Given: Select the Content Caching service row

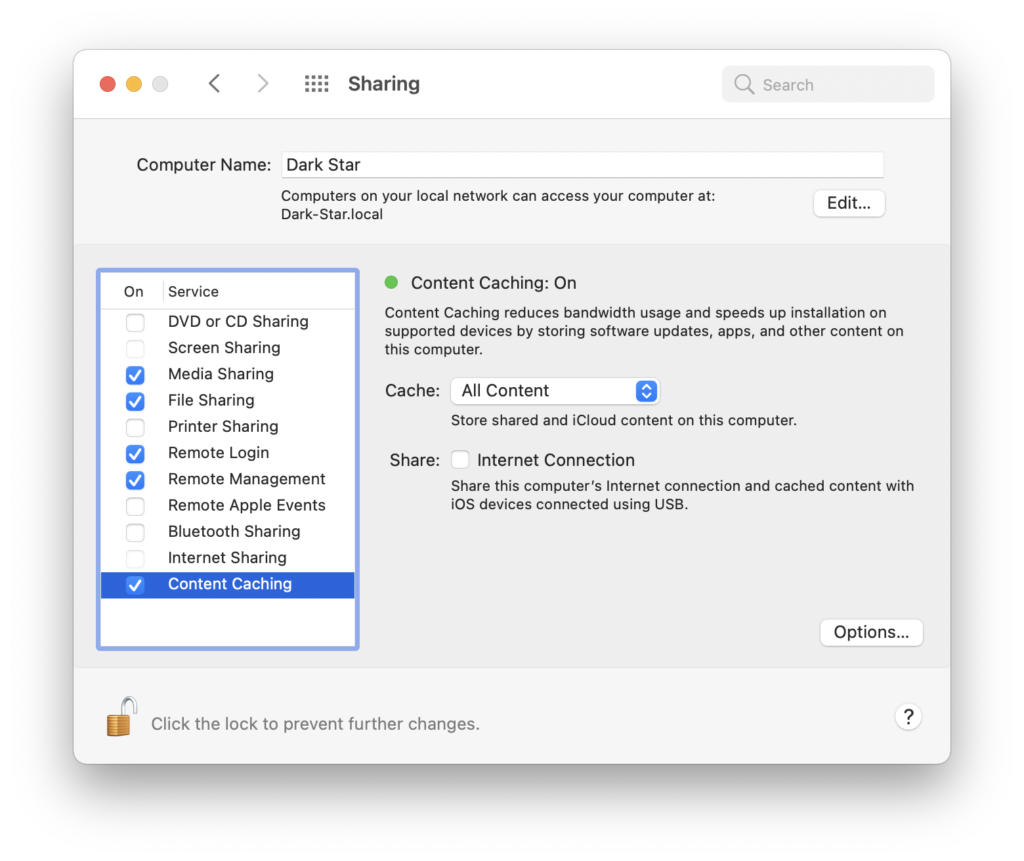Looking at the screenshot, I should click(227, 585).
